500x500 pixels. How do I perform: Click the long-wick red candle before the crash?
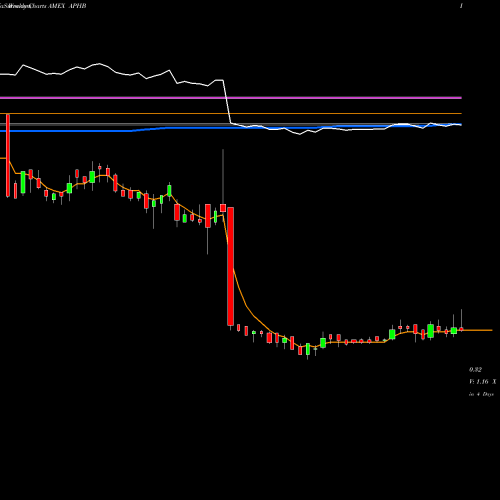click(223, 208)
